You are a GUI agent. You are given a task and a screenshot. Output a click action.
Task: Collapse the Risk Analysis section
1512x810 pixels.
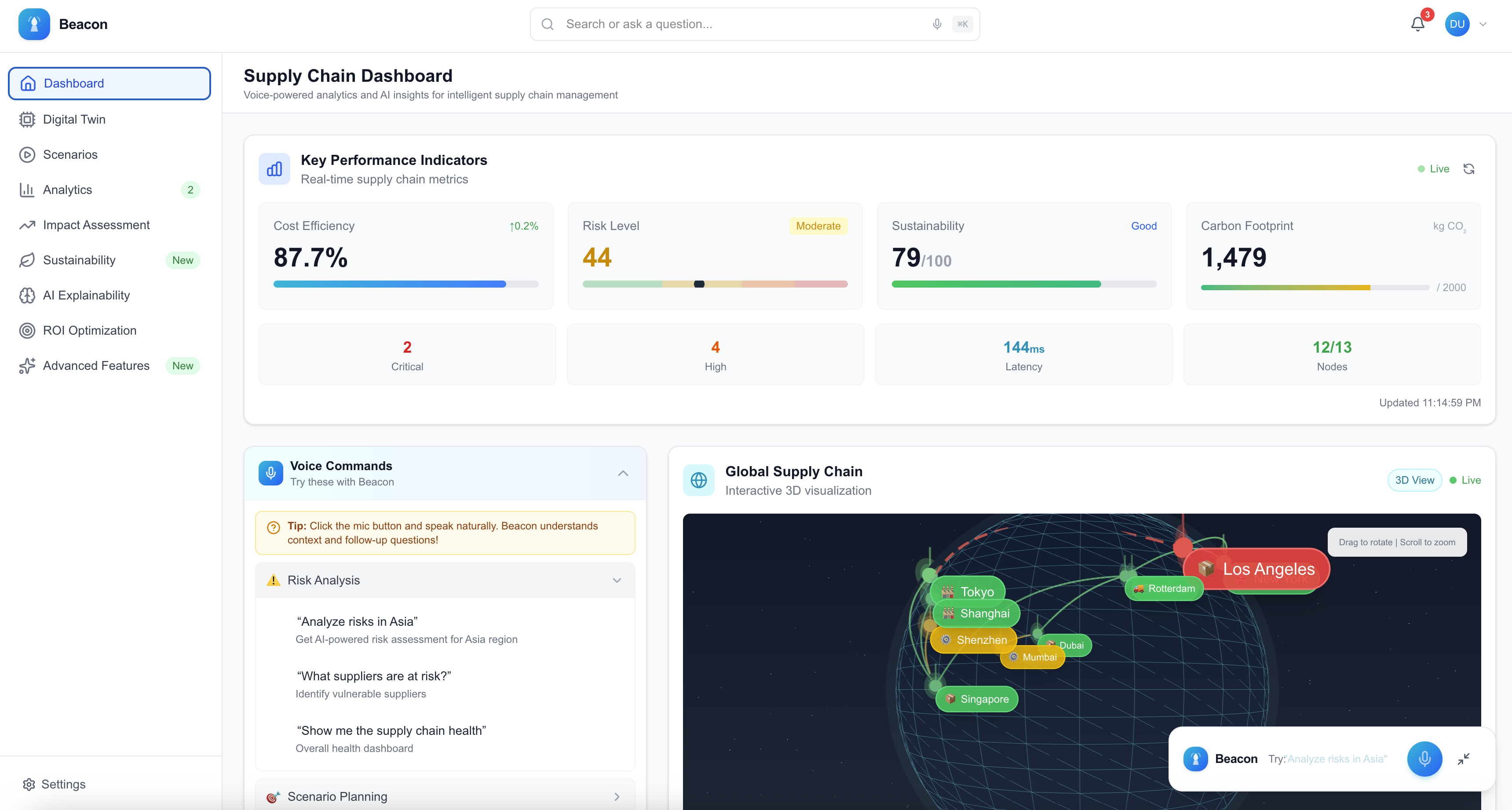[x=616, y=580]
